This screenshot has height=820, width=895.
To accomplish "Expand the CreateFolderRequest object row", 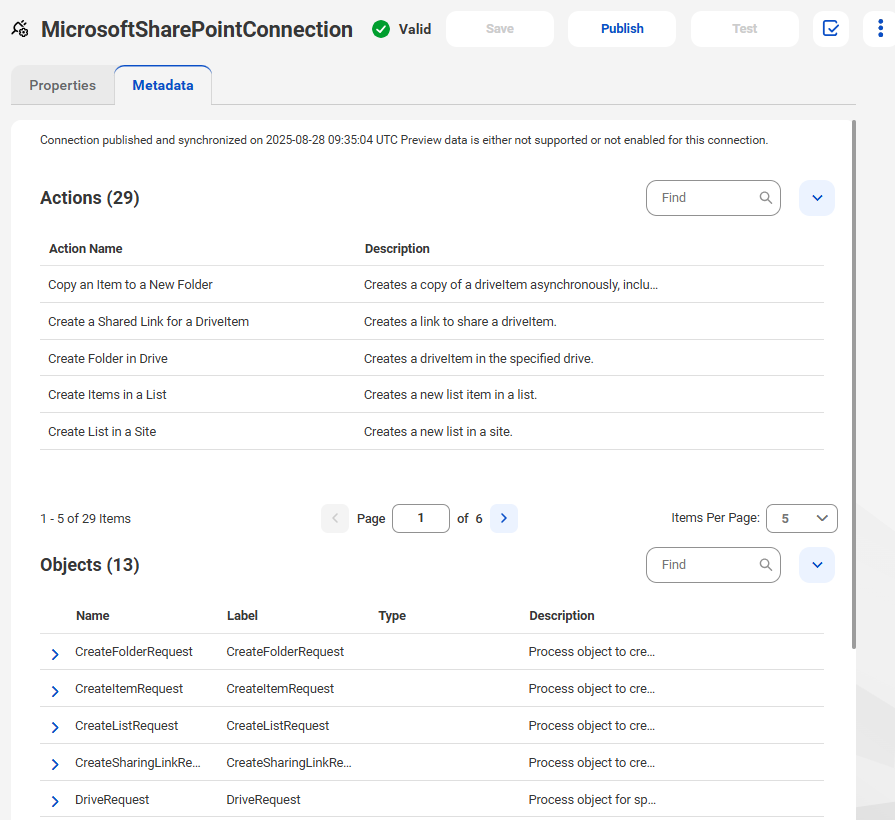I will click(55, 654).
